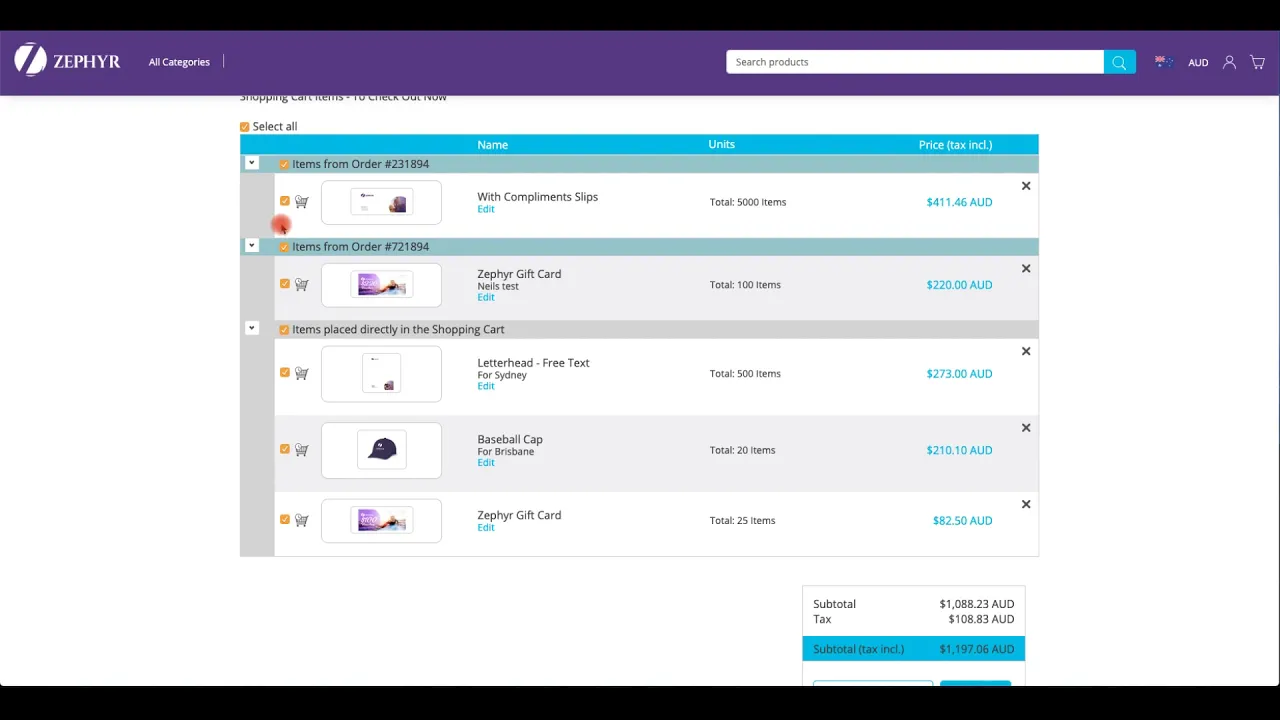
Task: Open the user account icon
Action: pos(1230,62)
